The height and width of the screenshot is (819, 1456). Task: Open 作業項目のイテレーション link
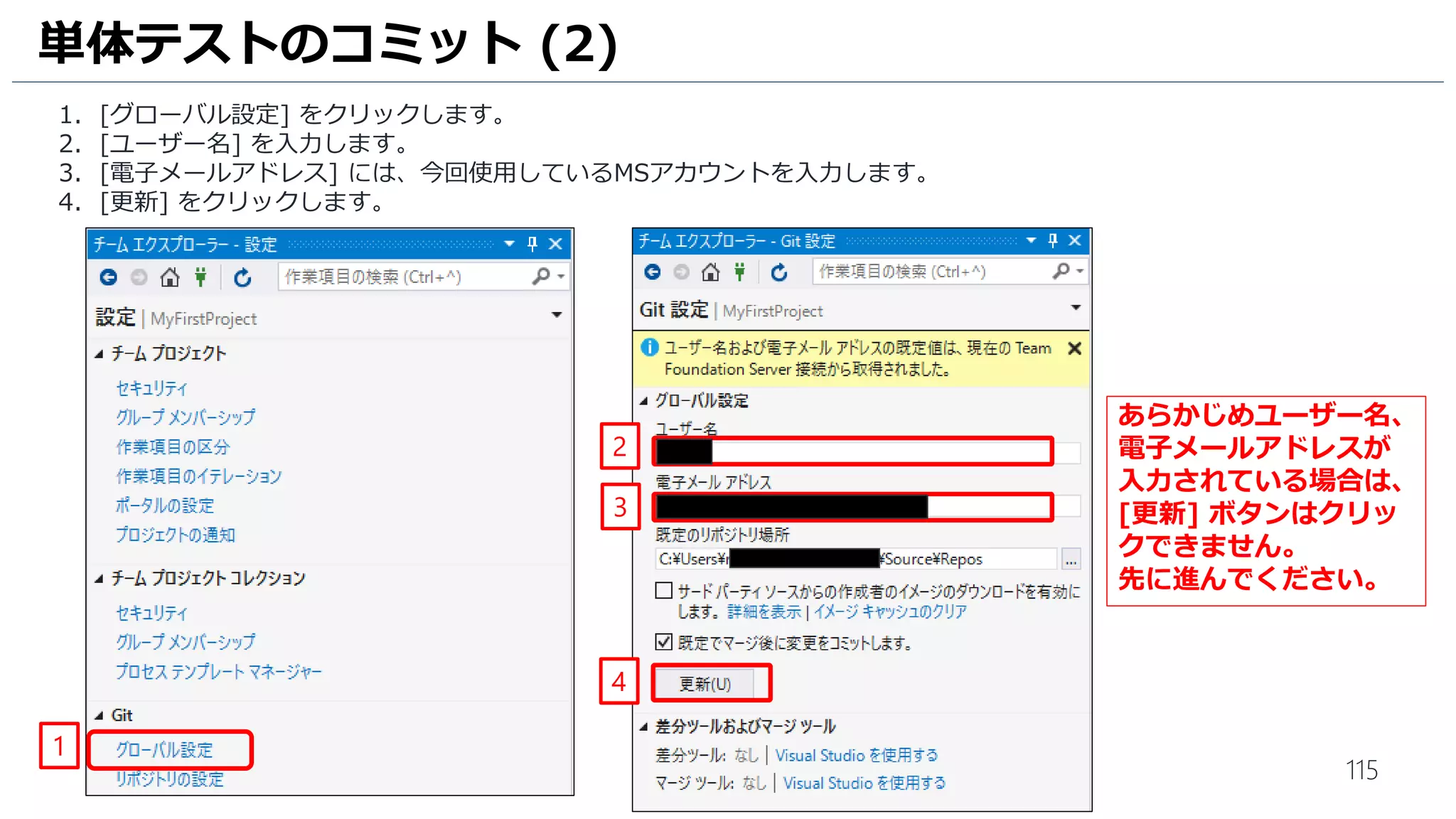(x=199, y=476)
